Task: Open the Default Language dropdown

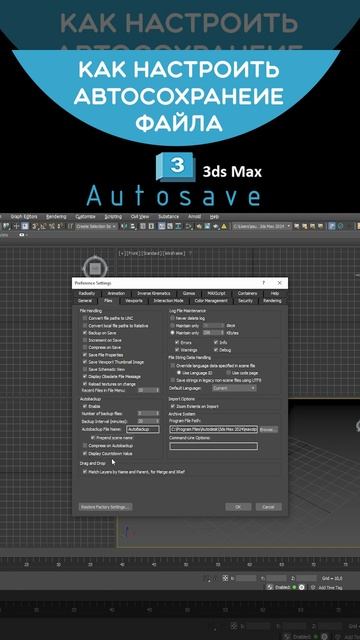Action: coord(234,388)
